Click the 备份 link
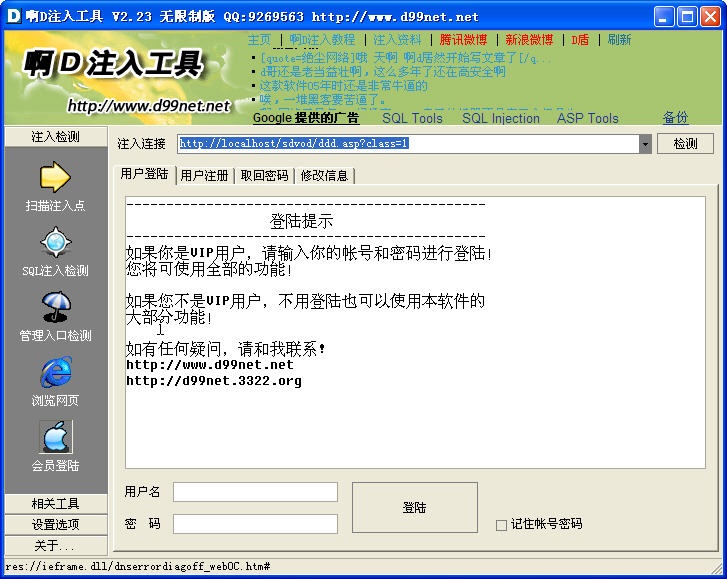 tap(675, 118)
